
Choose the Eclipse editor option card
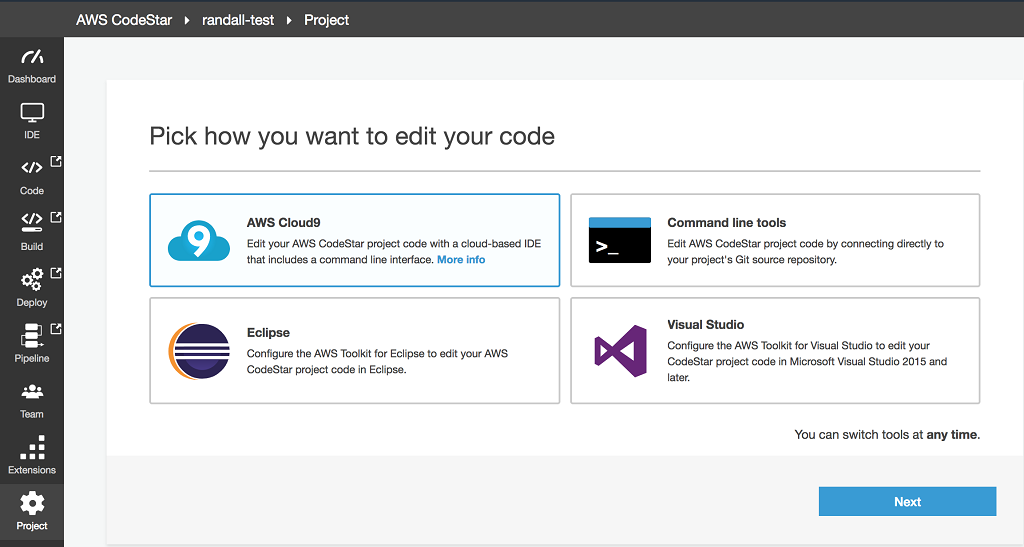point(354,350)
